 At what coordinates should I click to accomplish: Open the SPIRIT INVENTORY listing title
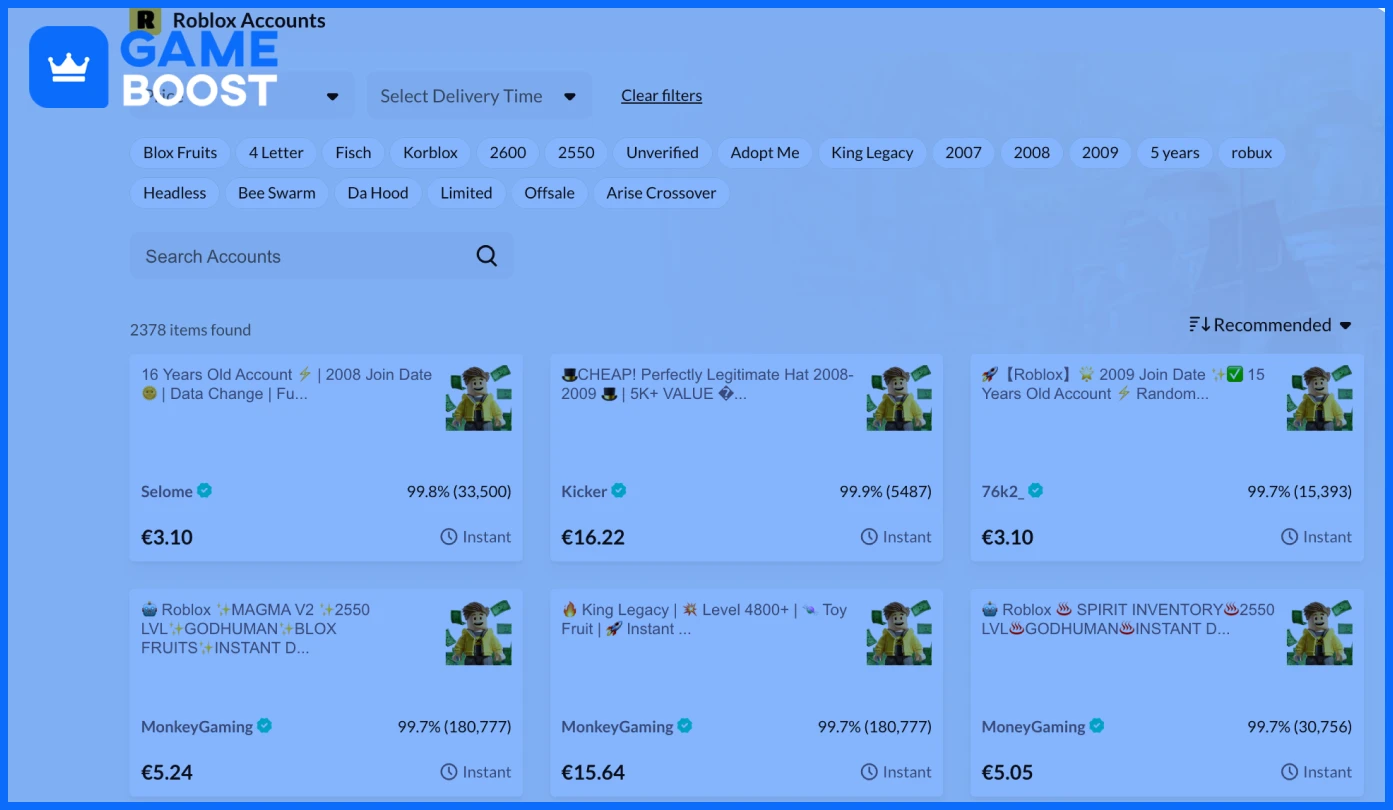1128,619
